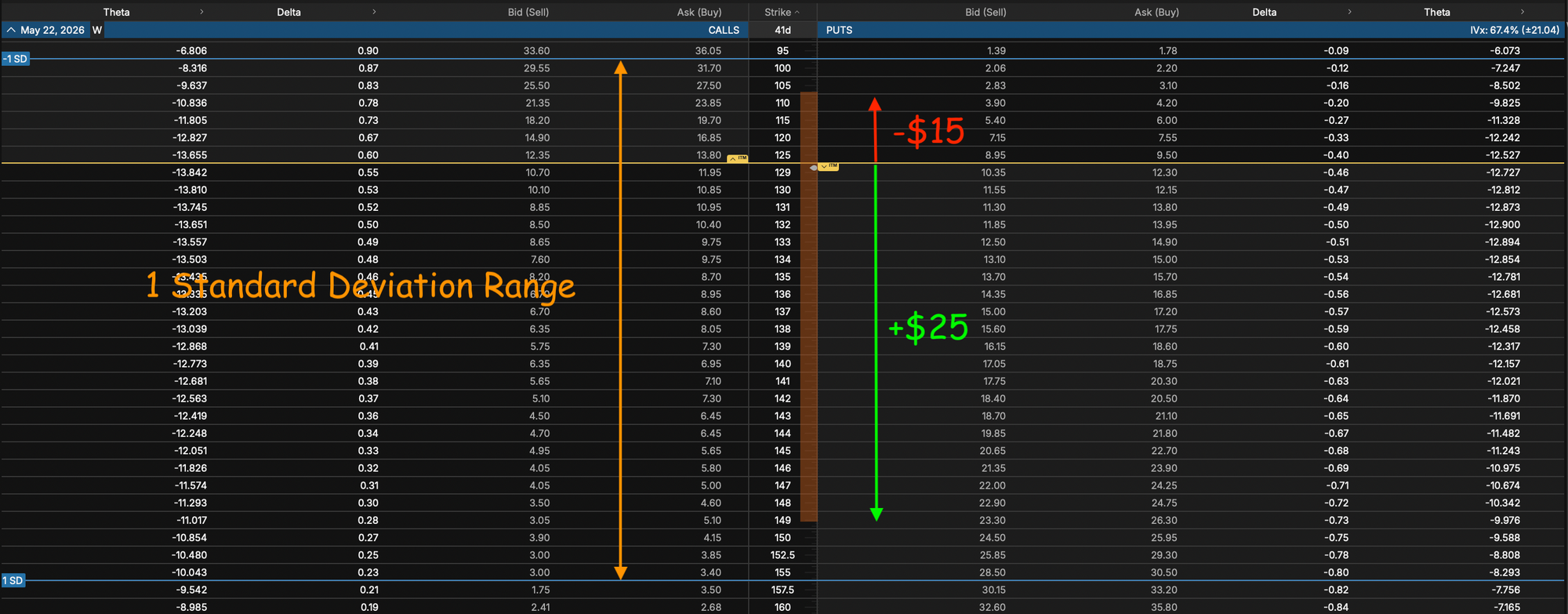Viewport: 1568px width, 614px height.
Task: Click the strike 152.5 cell
Action: (x=782, y=555)
